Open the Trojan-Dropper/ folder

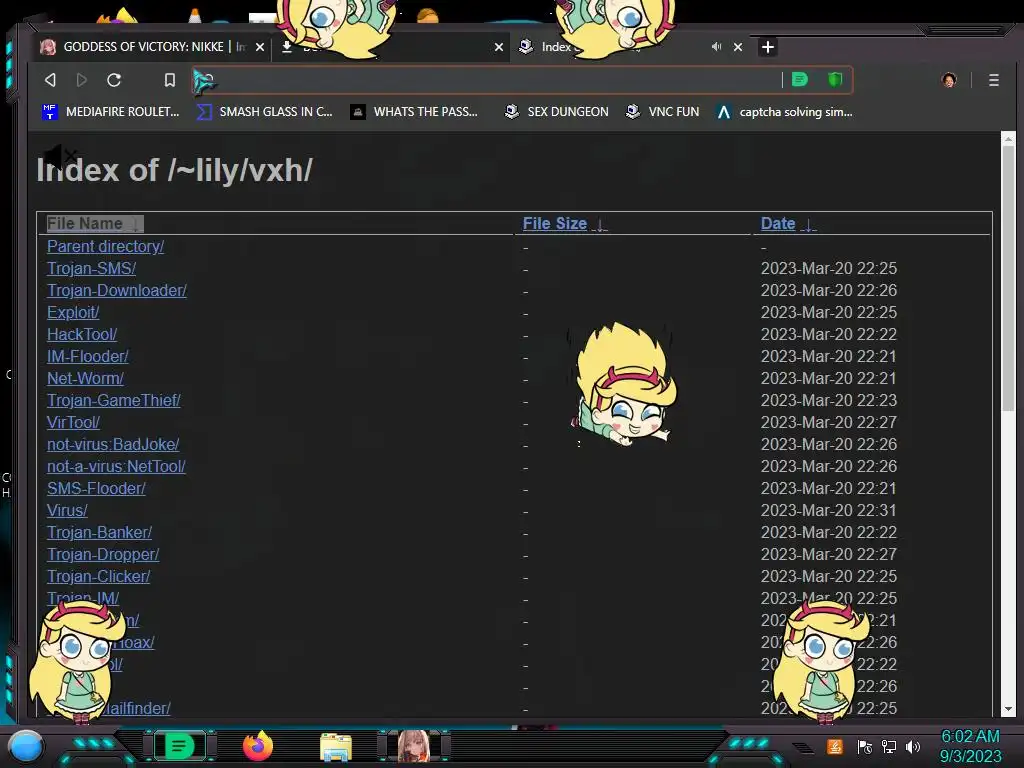coord(103,554)
